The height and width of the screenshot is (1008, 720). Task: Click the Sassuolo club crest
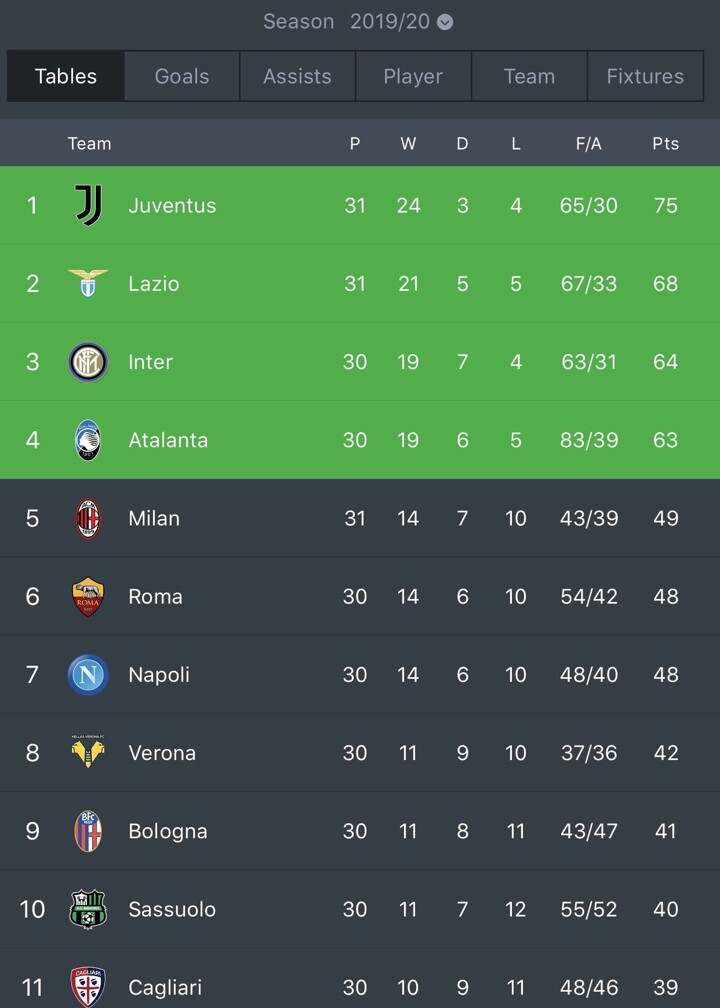[x=88, y=909]
